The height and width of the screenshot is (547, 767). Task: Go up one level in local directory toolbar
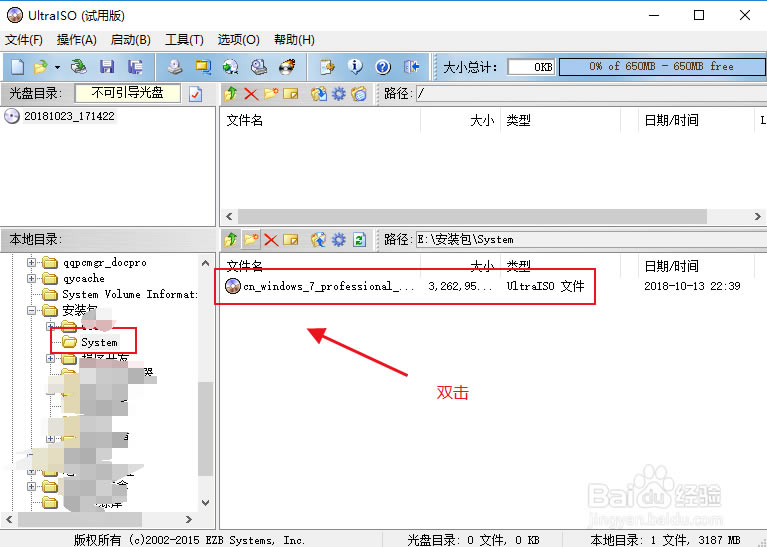coord(230,239)
